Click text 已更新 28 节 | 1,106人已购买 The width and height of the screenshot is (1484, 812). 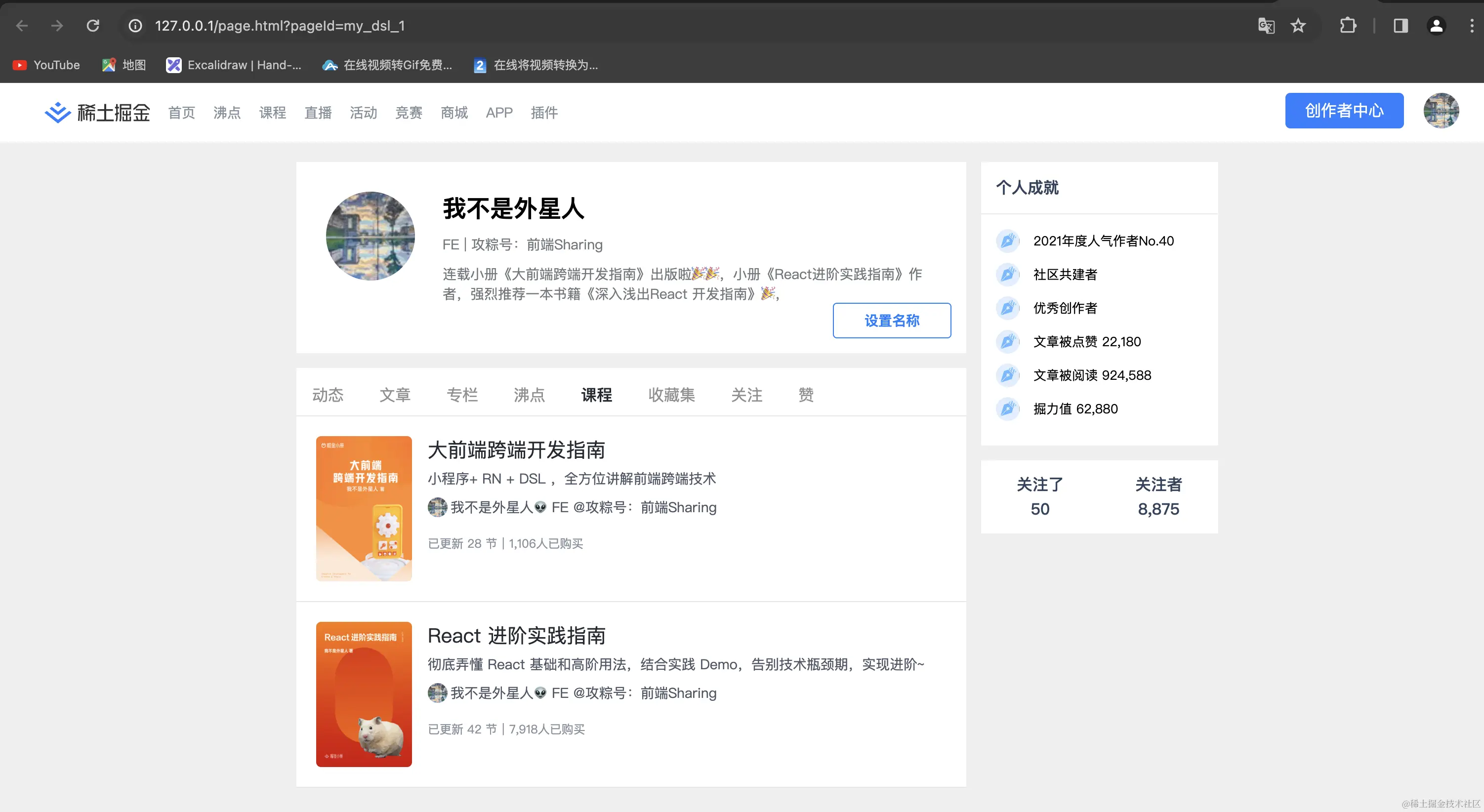pos(505,544)
